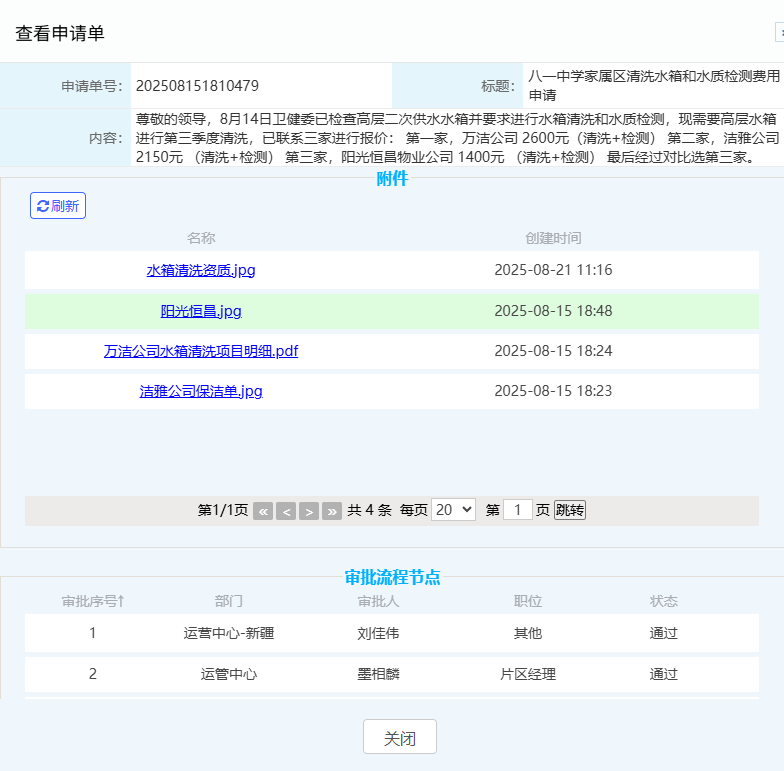Sort attachments by 名称 column
This screenshot has width=784, height=771.
pos(201,238)
